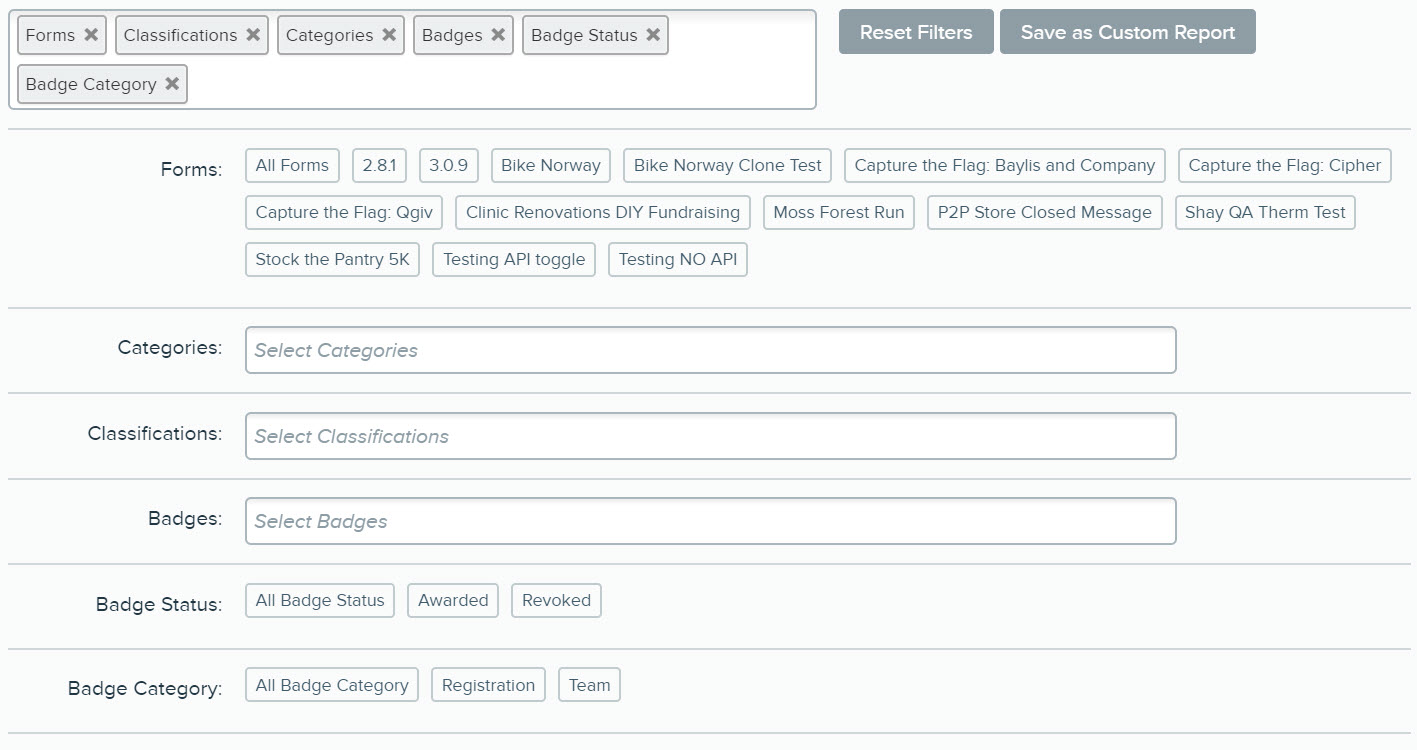
Task: Select P2P Store Closed Message form
Action: click(x=1045, y=212)
